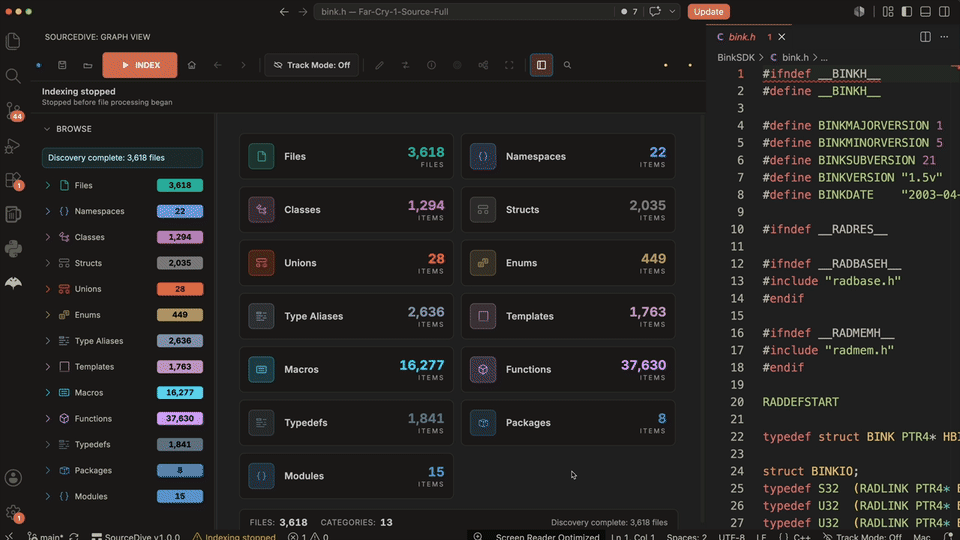Expand the Classes tree node

tap(48, 237)
